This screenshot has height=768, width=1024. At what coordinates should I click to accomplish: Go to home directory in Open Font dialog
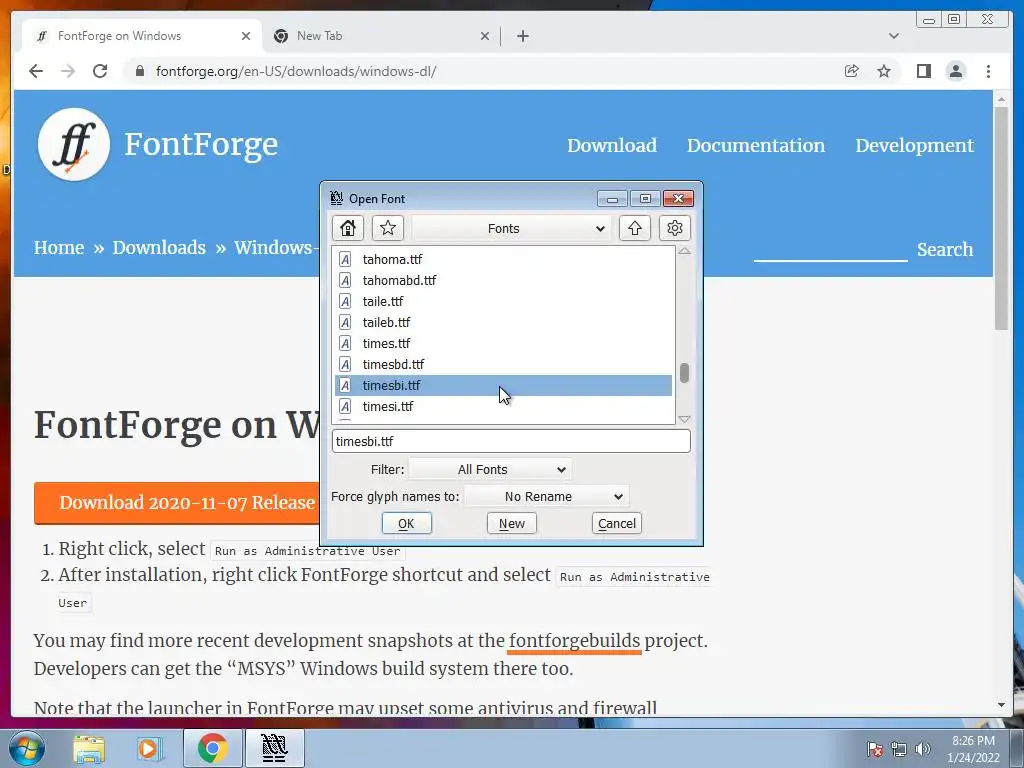click(x=347, y=228)
